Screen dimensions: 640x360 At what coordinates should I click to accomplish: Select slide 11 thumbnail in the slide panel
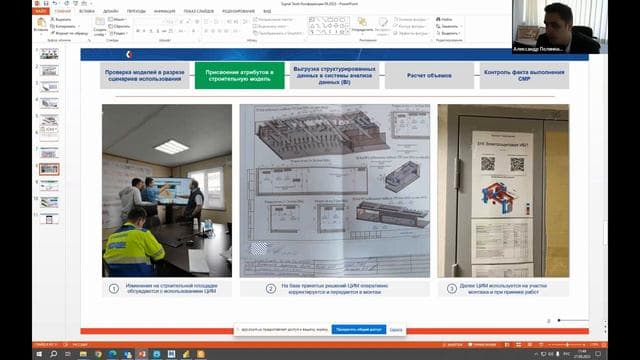49,219
